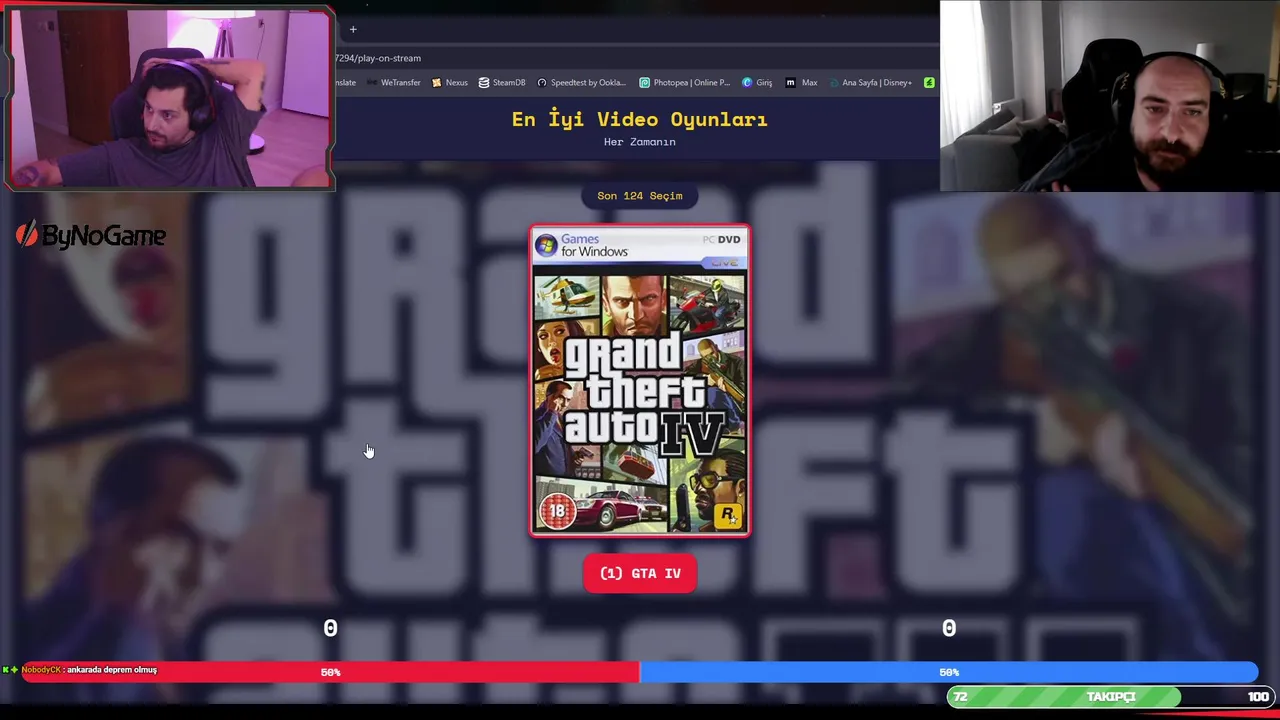Click the red 50% vote bar
The width and height of the screenshot is (1280, 720).
pyautogui.click(x=331, y=673)
